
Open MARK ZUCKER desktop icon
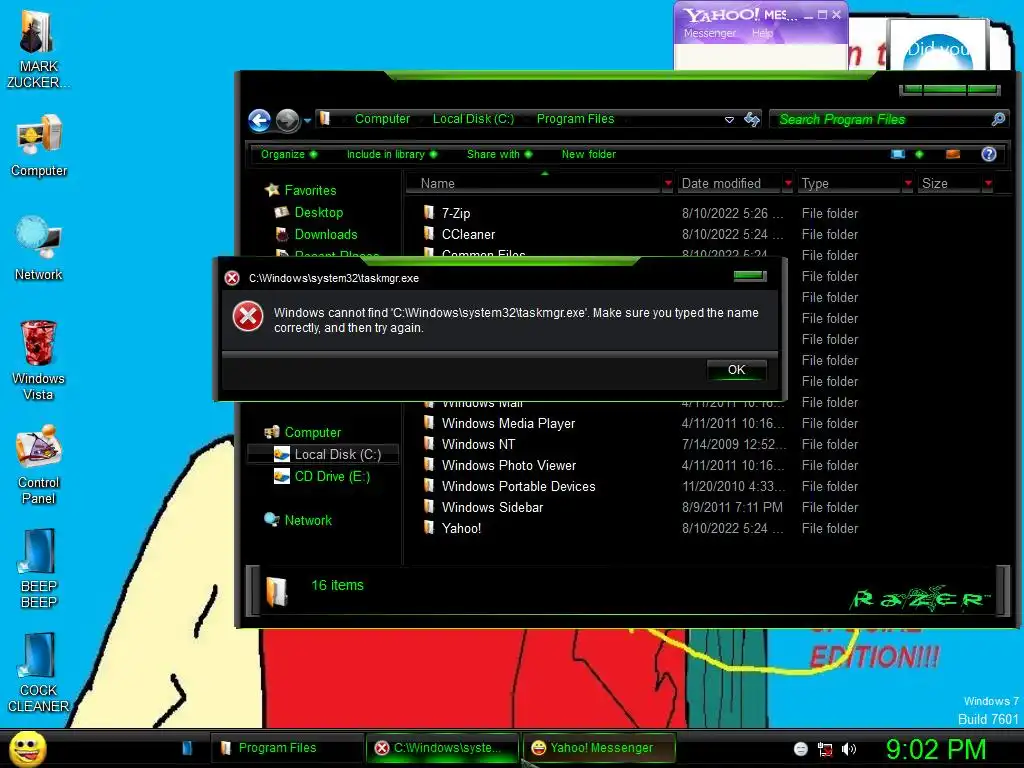click(37, 49)
